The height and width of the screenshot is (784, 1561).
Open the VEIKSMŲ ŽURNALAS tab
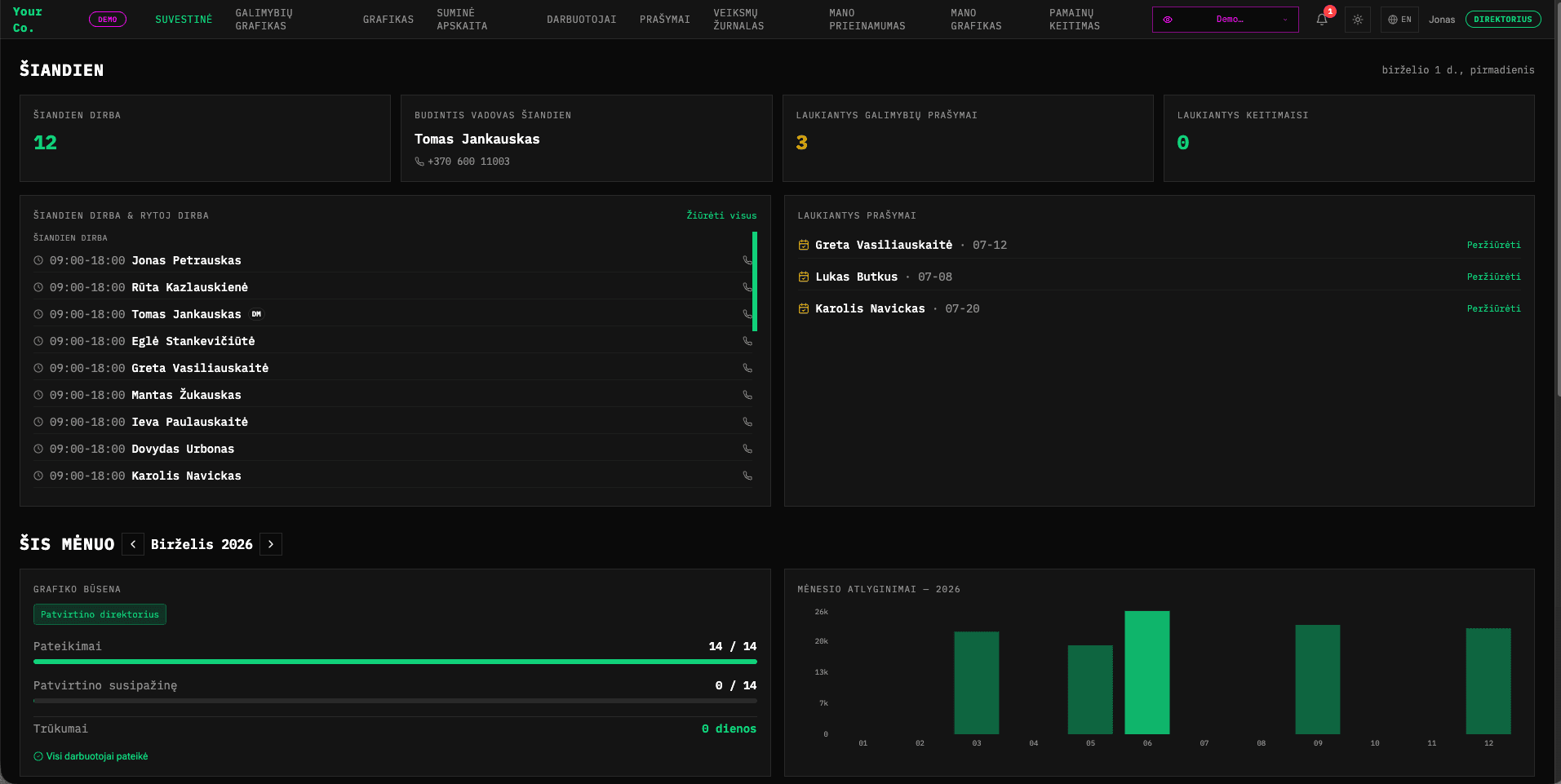[738, 20]
